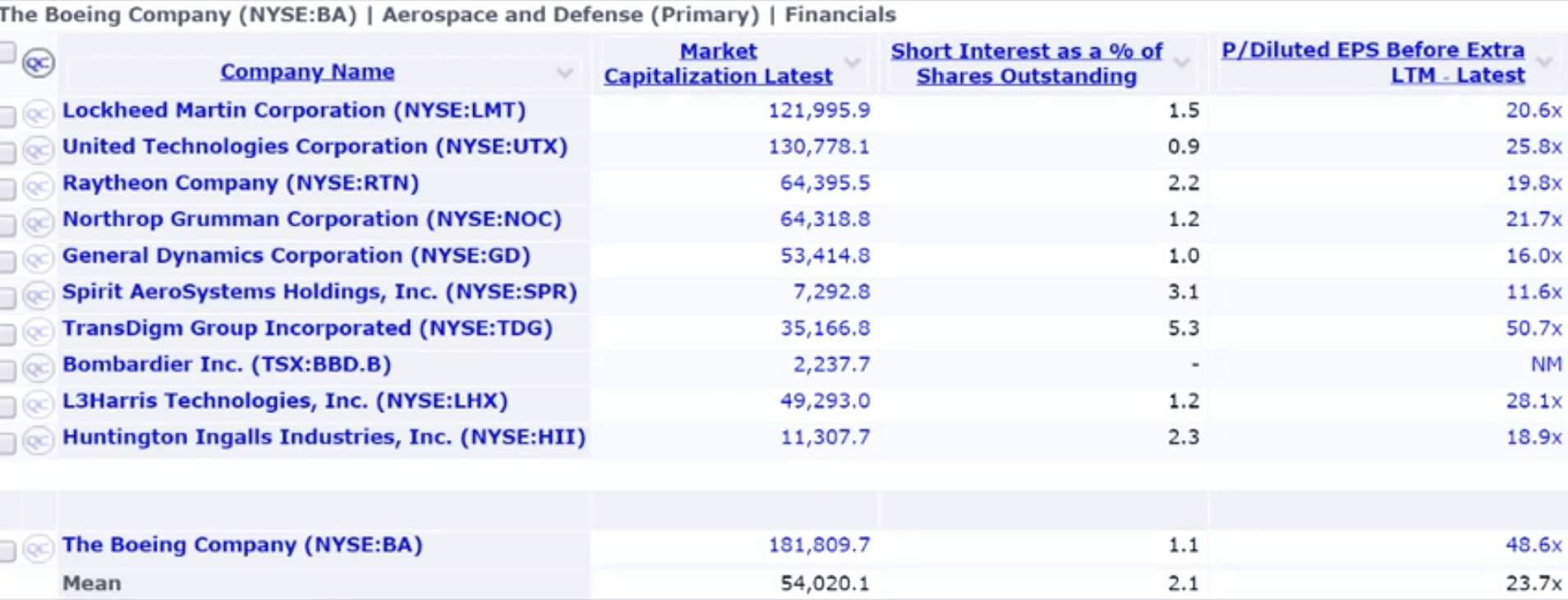Open the Market Capitalization column dropdown arrow

point(853,62)
